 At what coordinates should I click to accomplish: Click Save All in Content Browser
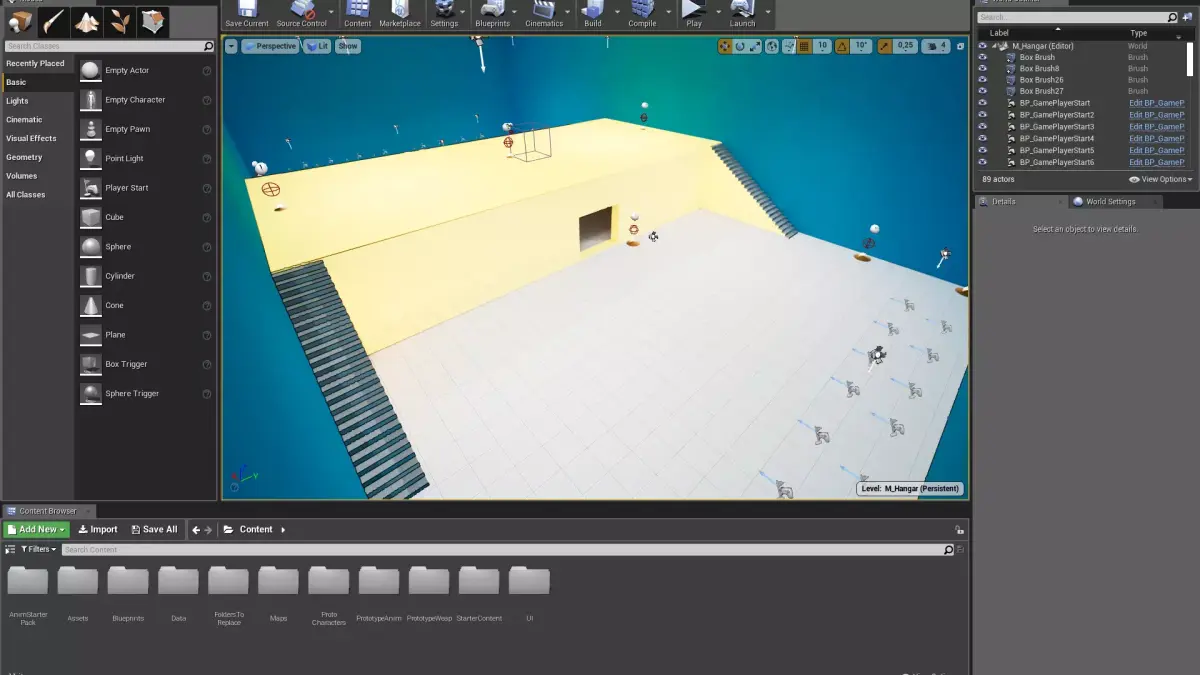coord(153,530)
